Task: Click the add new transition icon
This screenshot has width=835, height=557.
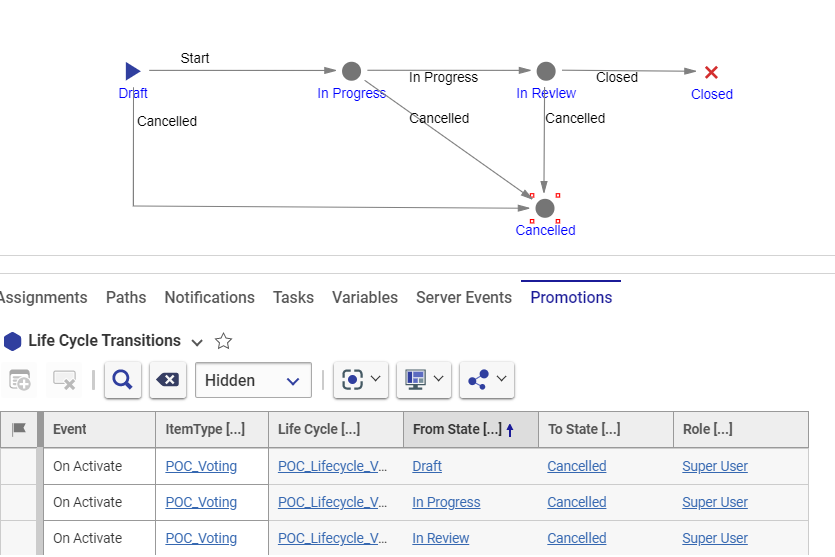Action: click(20, 380)
